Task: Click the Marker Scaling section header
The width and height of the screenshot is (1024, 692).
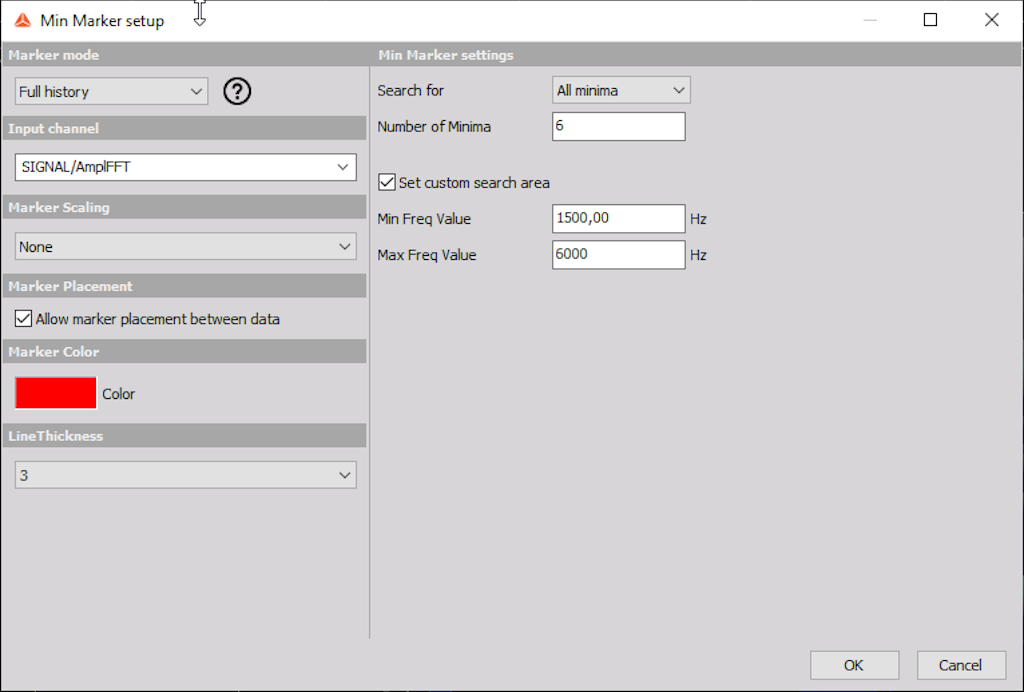Action: (185, 207)
